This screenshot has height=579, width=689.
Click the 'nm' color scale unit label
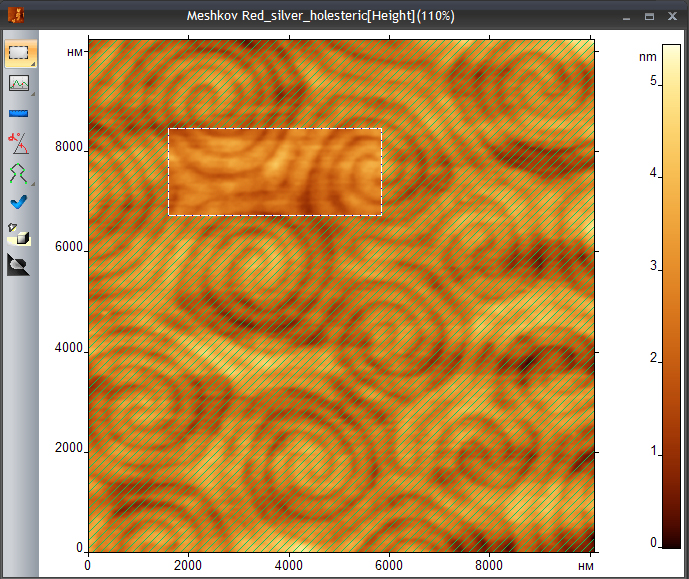click(x=648, y=57)
